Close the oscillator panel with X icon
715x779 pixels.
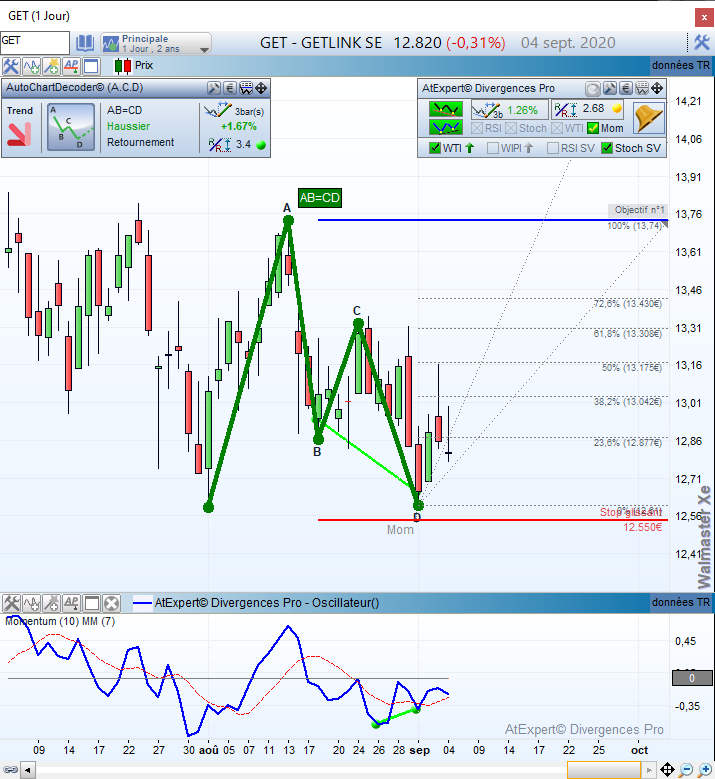pyautogui.click(x=112, y=603)
